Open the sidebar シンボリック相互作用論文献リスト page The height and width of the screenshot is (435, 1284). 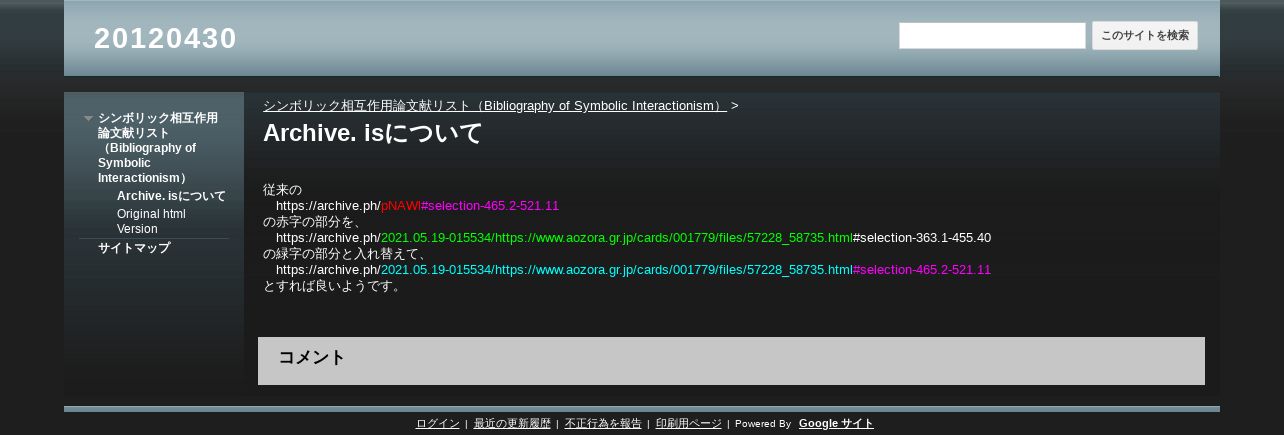[x=157, y=148]
